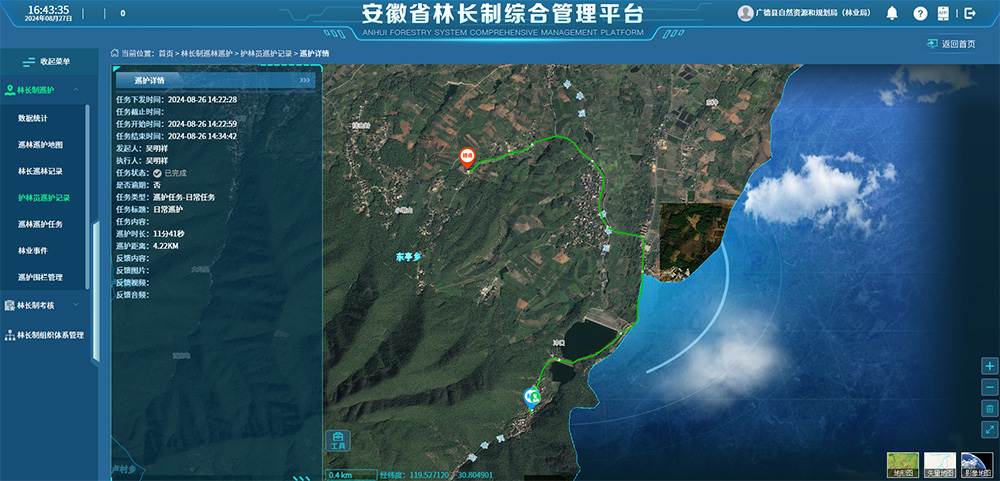This screenshot has width=1000, height=481.
Task: Click the red start-point map marker
Action: (466, 157)
